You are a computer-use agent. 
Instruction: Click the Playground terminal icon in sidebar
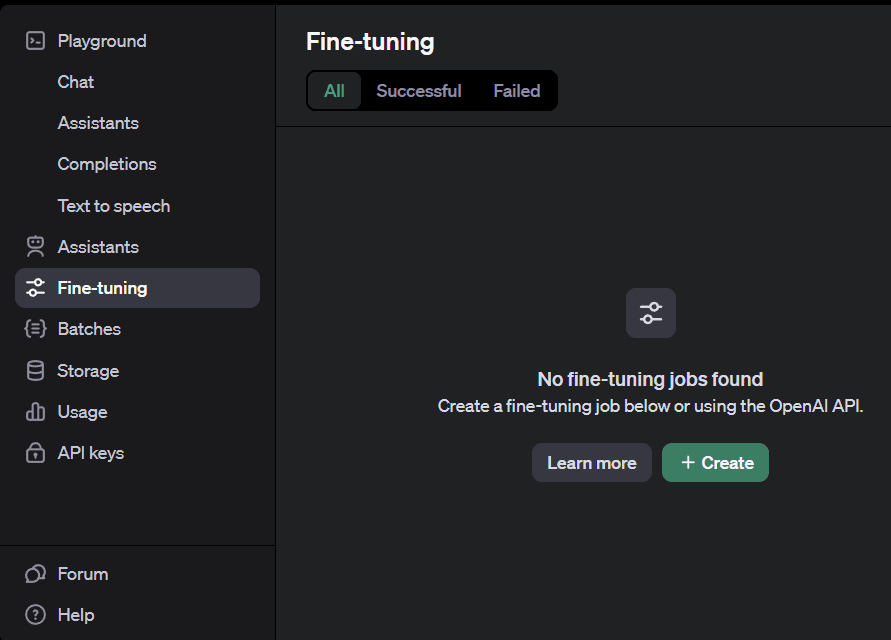(x=36, y=41)
